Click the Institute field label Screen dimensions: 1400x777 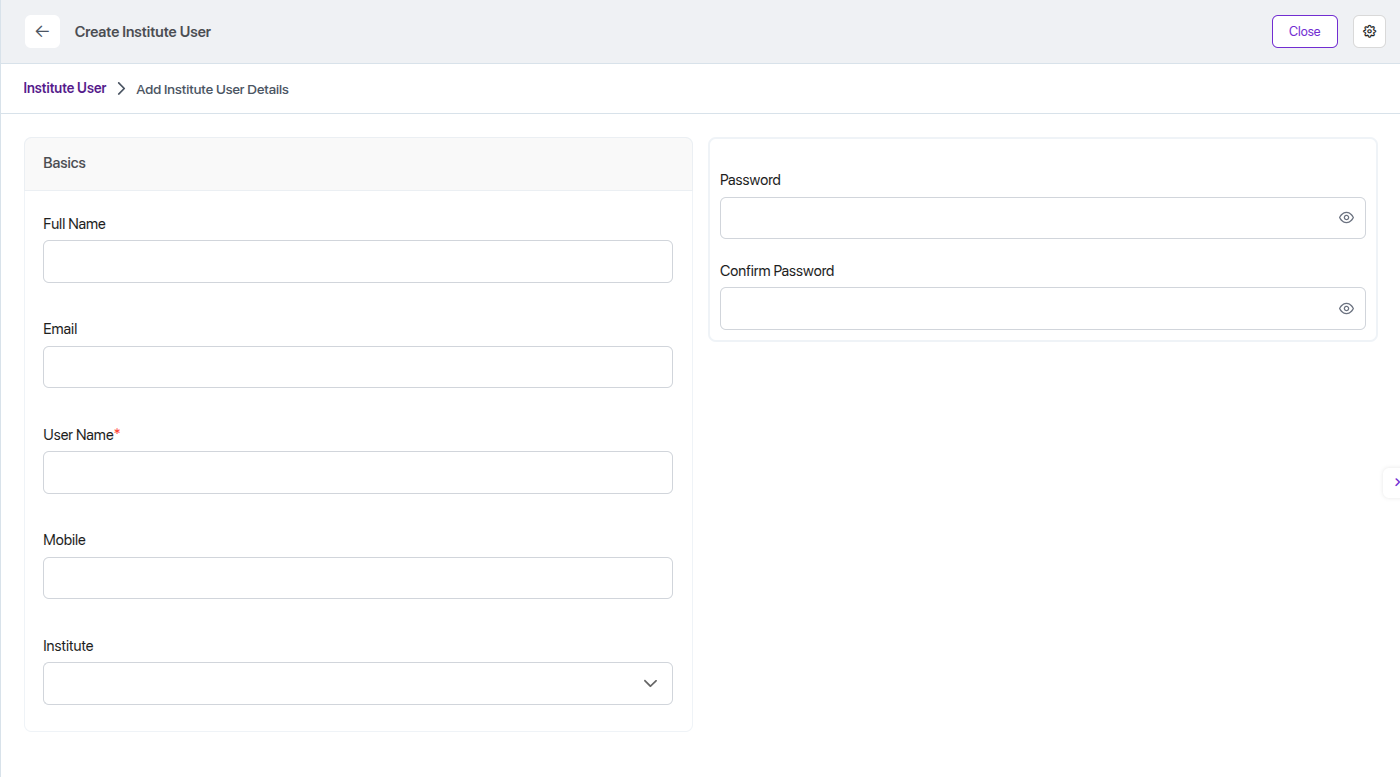(68, 646)
